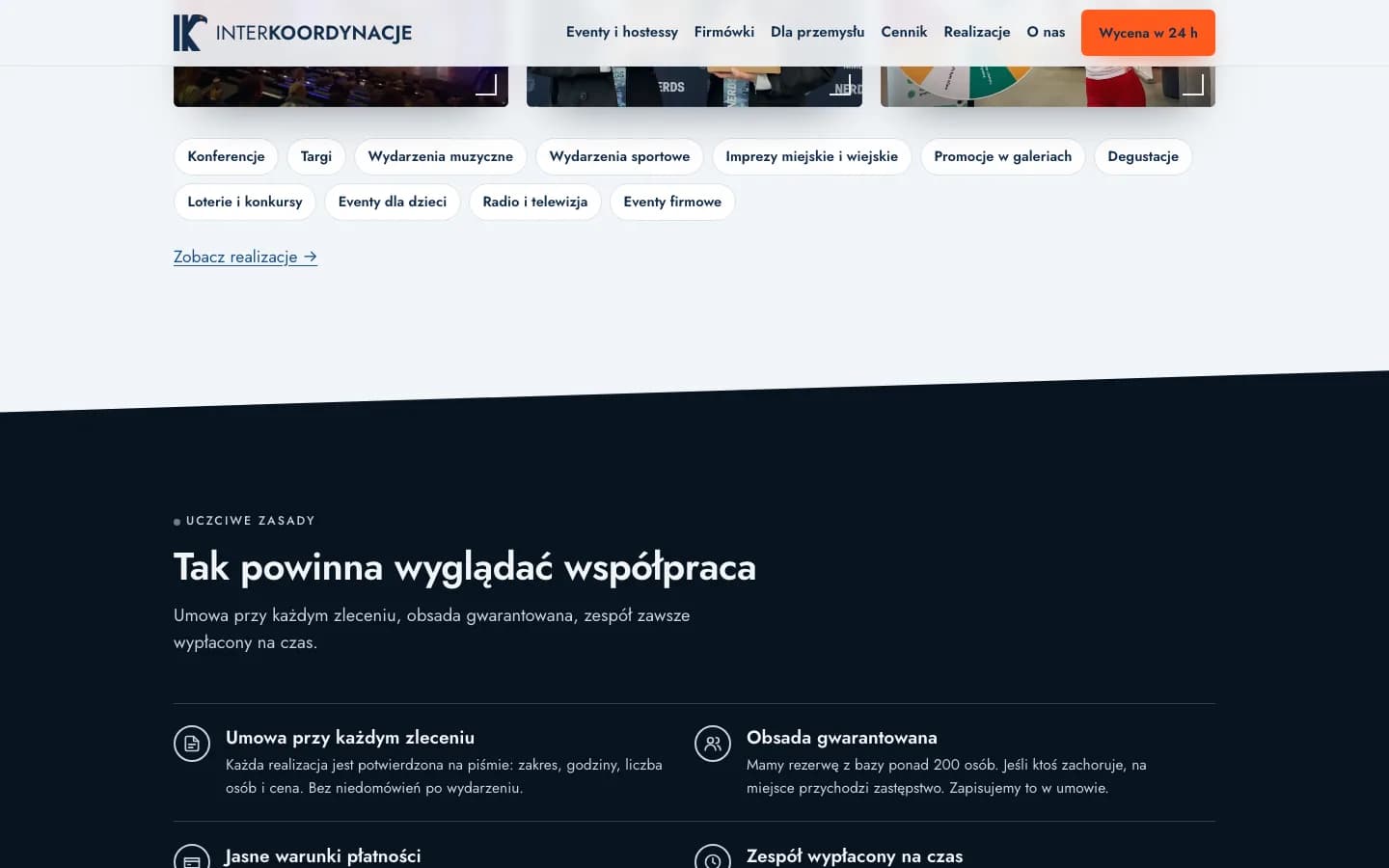
Task: Open Dla przemysłu nav link
Action: (x=818, y=32)
